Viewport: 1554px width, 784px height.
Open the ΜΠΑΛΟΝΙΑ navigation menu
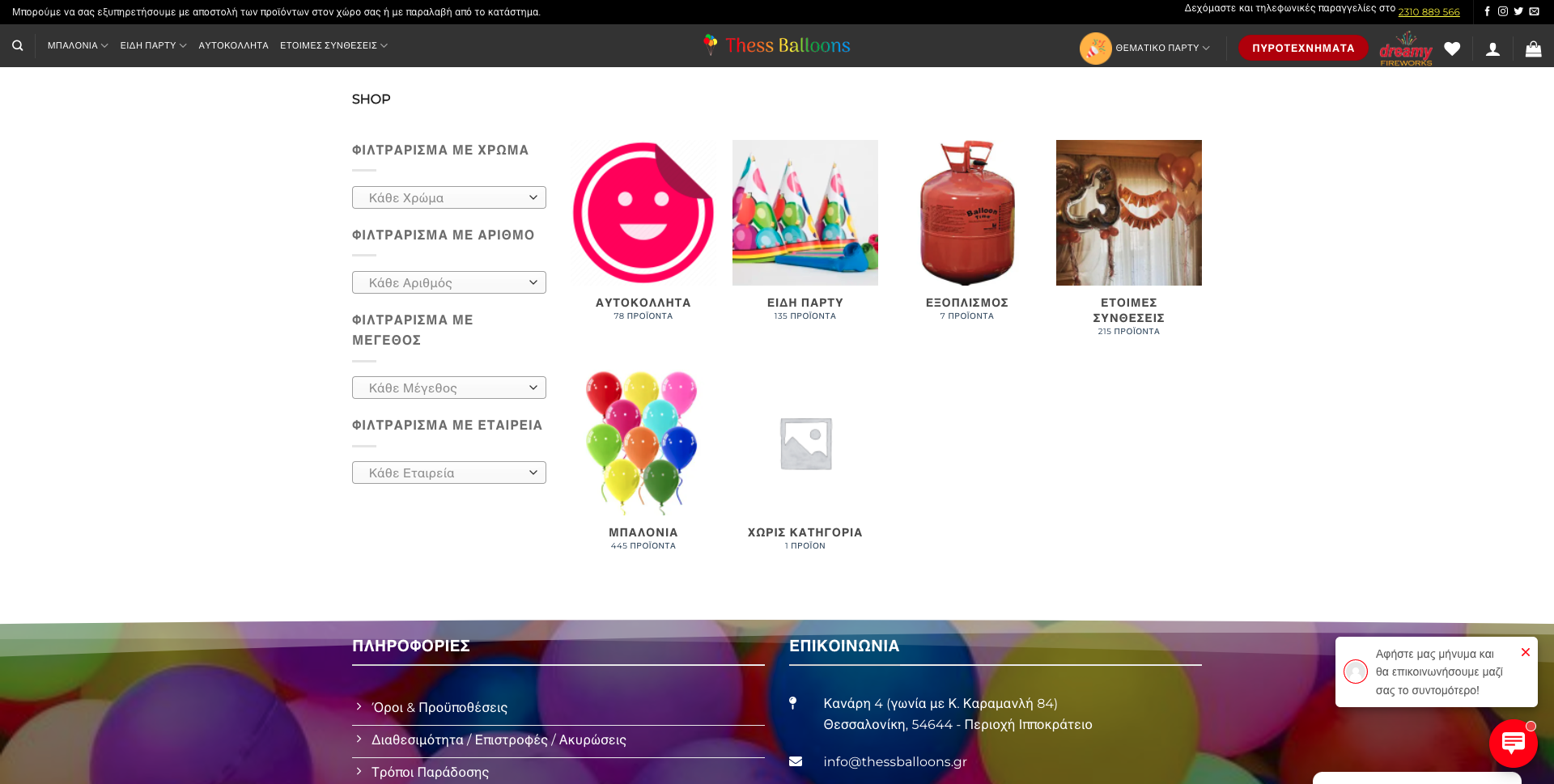[x=77, y=45]
